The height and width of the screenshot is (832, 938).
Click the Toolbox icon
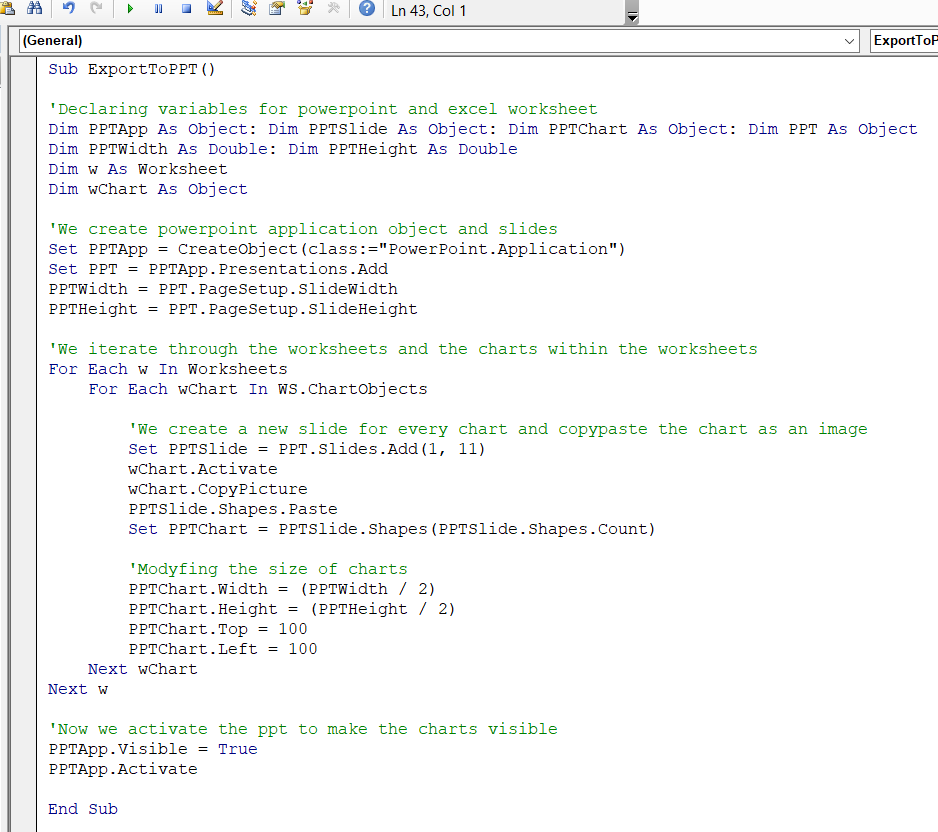point(333,9)
